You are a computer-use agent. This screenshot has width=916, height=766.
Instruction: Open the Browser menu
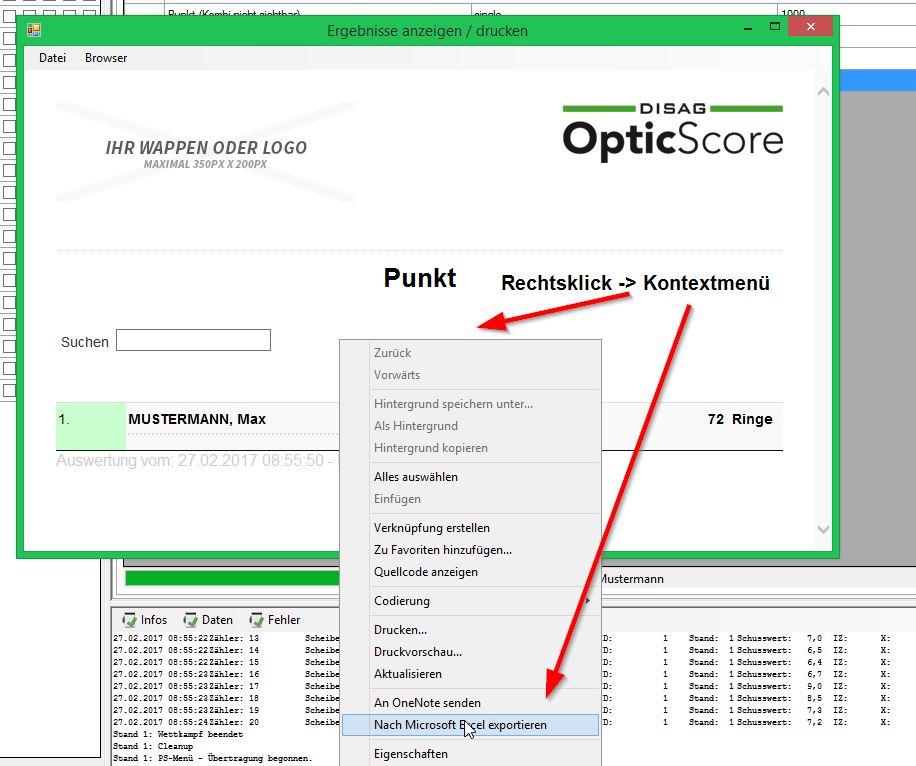106,58
